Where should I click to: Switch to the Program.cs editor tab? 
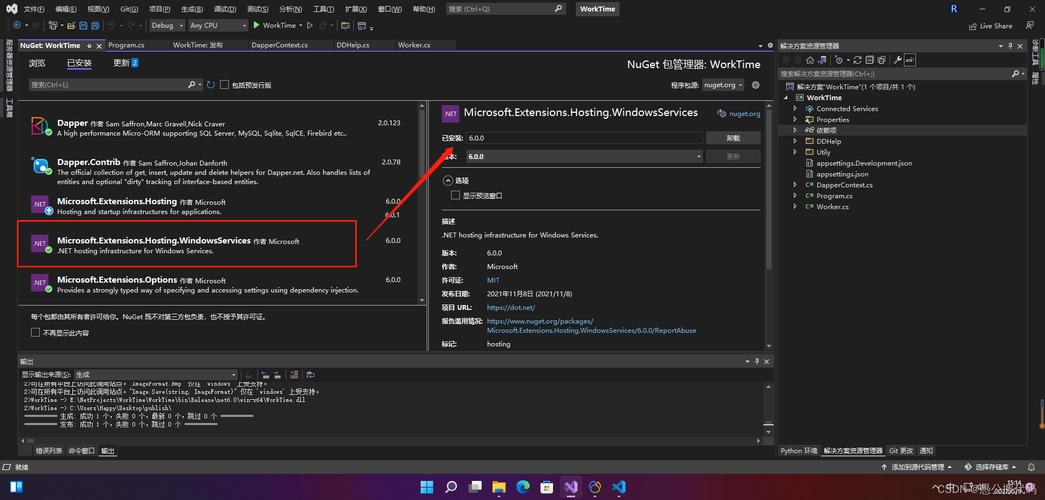pos(126,45)
